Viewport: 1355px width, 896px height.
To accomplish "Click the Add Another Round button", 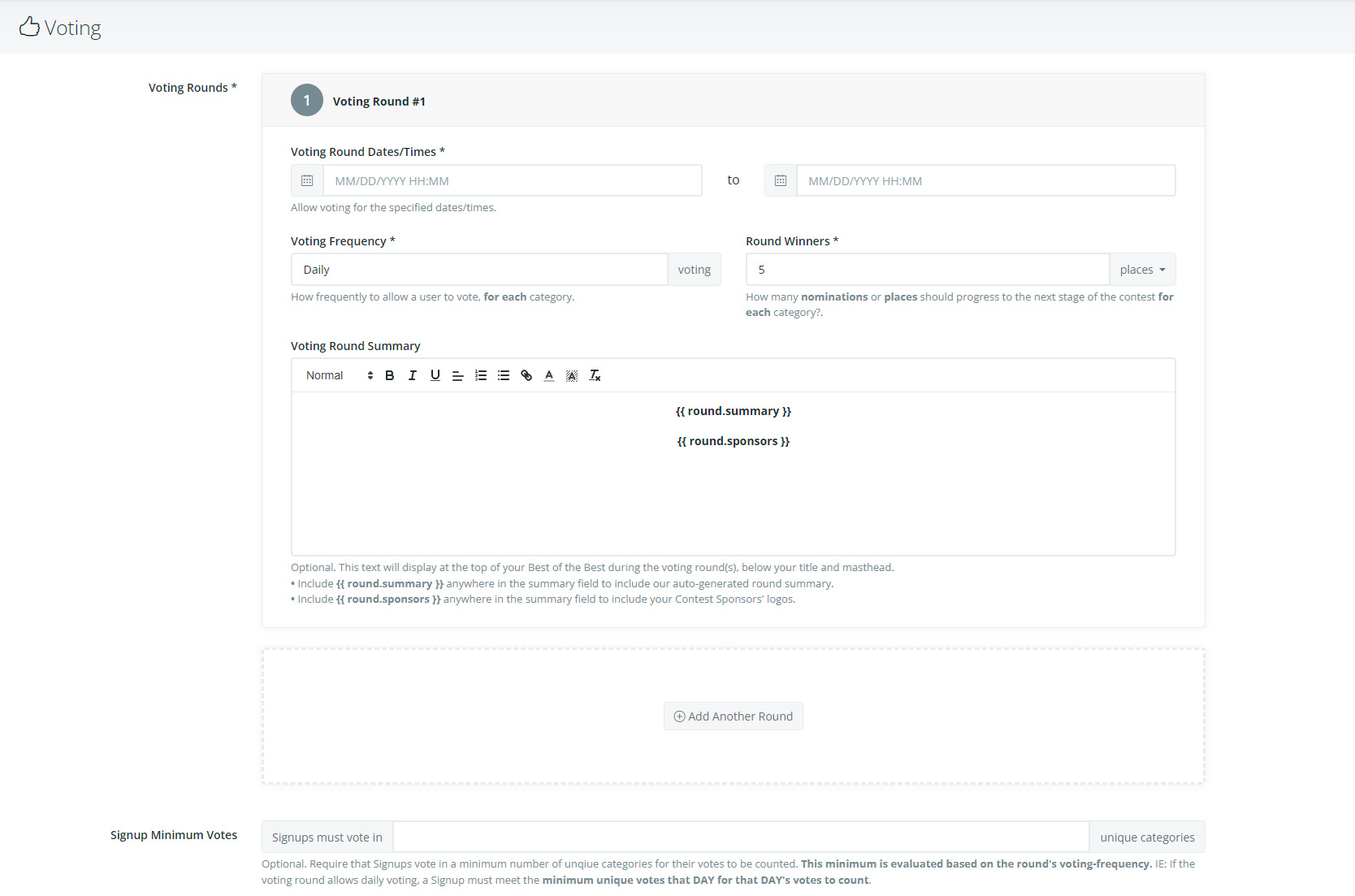I will click(733, 716).
